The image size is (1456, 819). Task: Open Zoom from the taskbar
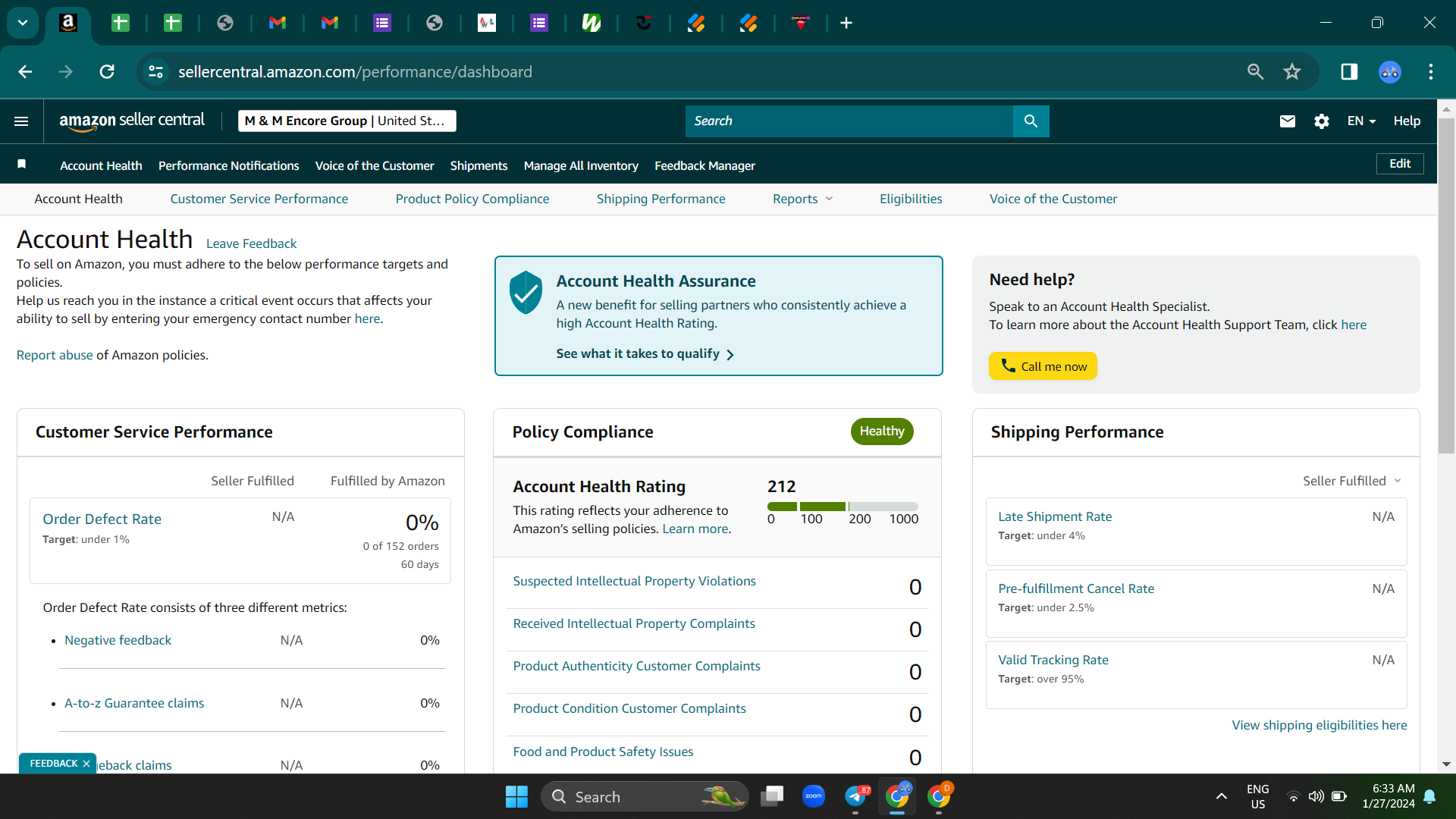(x=814, y=796)
